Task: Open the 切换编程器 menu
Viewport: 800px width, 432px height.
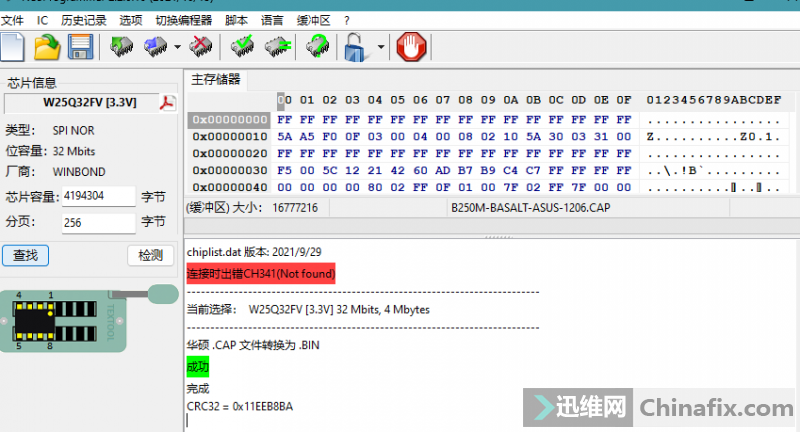Action: 184,20
